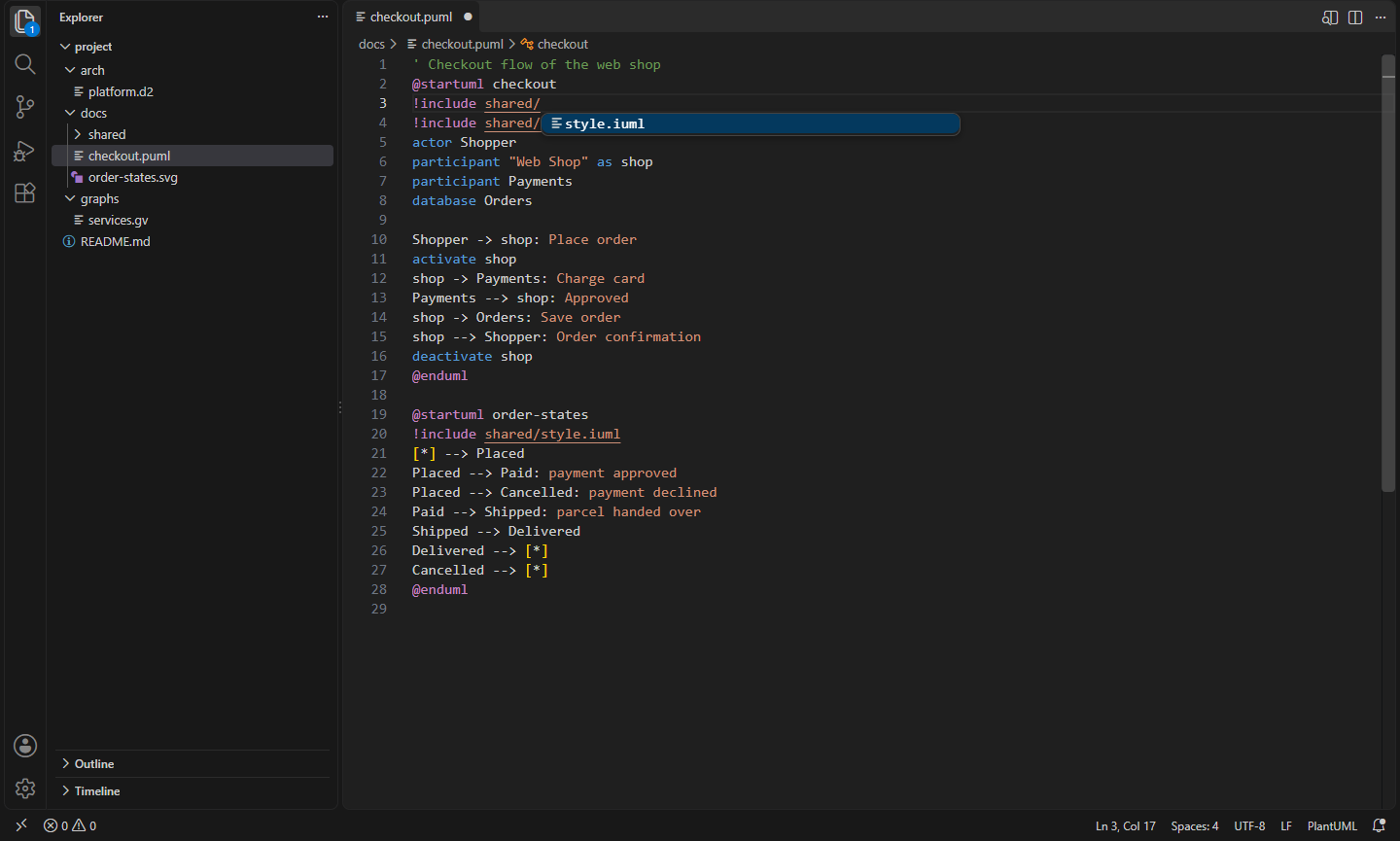Change file encoding via UTF-8

point(1249,825)
